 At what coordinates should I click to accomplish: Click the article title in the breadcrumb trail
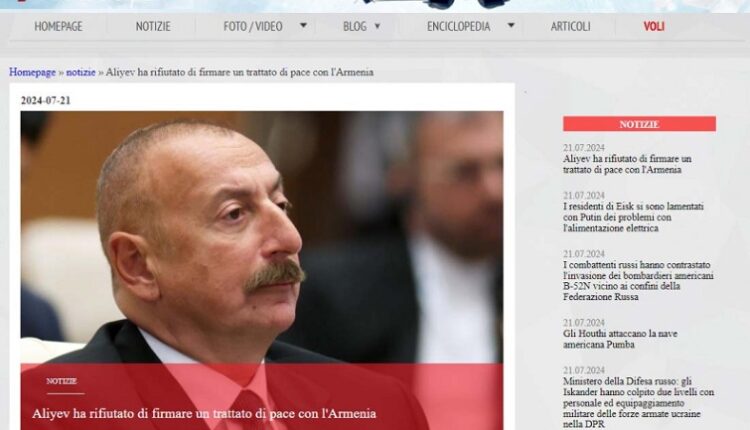point(241,73)
